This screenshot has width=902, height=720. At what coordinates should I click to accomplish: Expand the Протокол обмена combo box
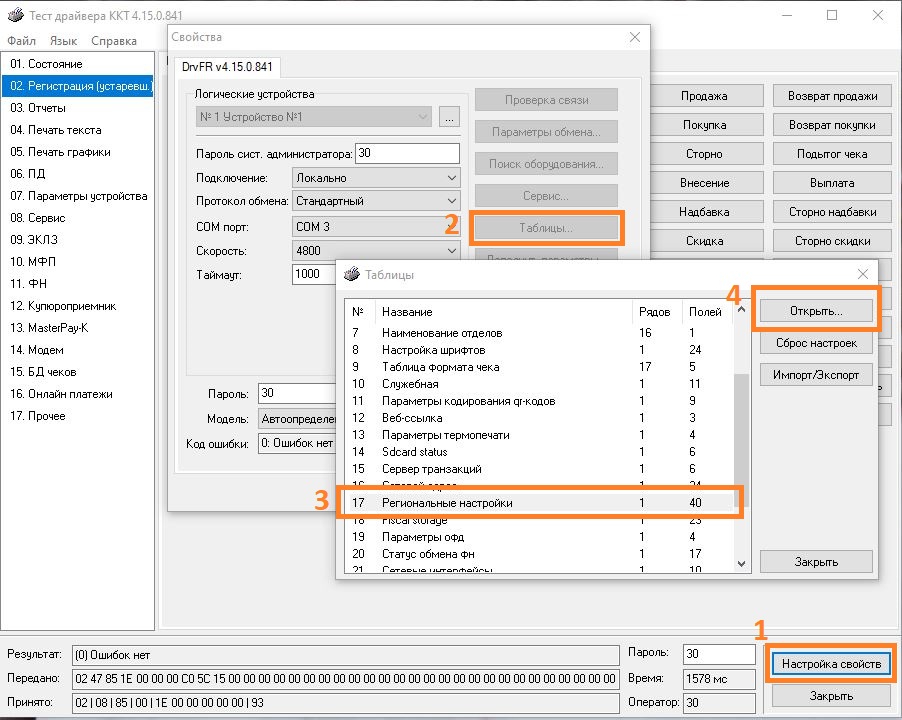375,201
